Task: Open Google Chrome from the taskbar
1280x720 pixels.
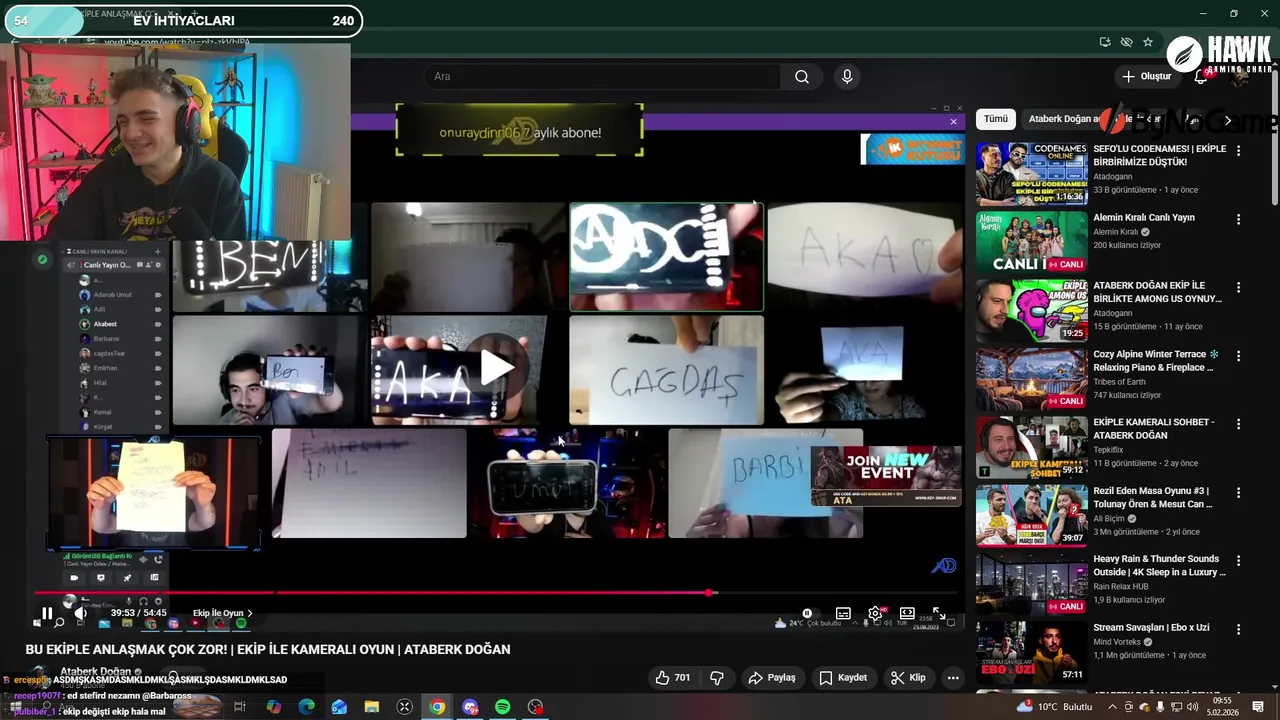Action: coord(437,707)
